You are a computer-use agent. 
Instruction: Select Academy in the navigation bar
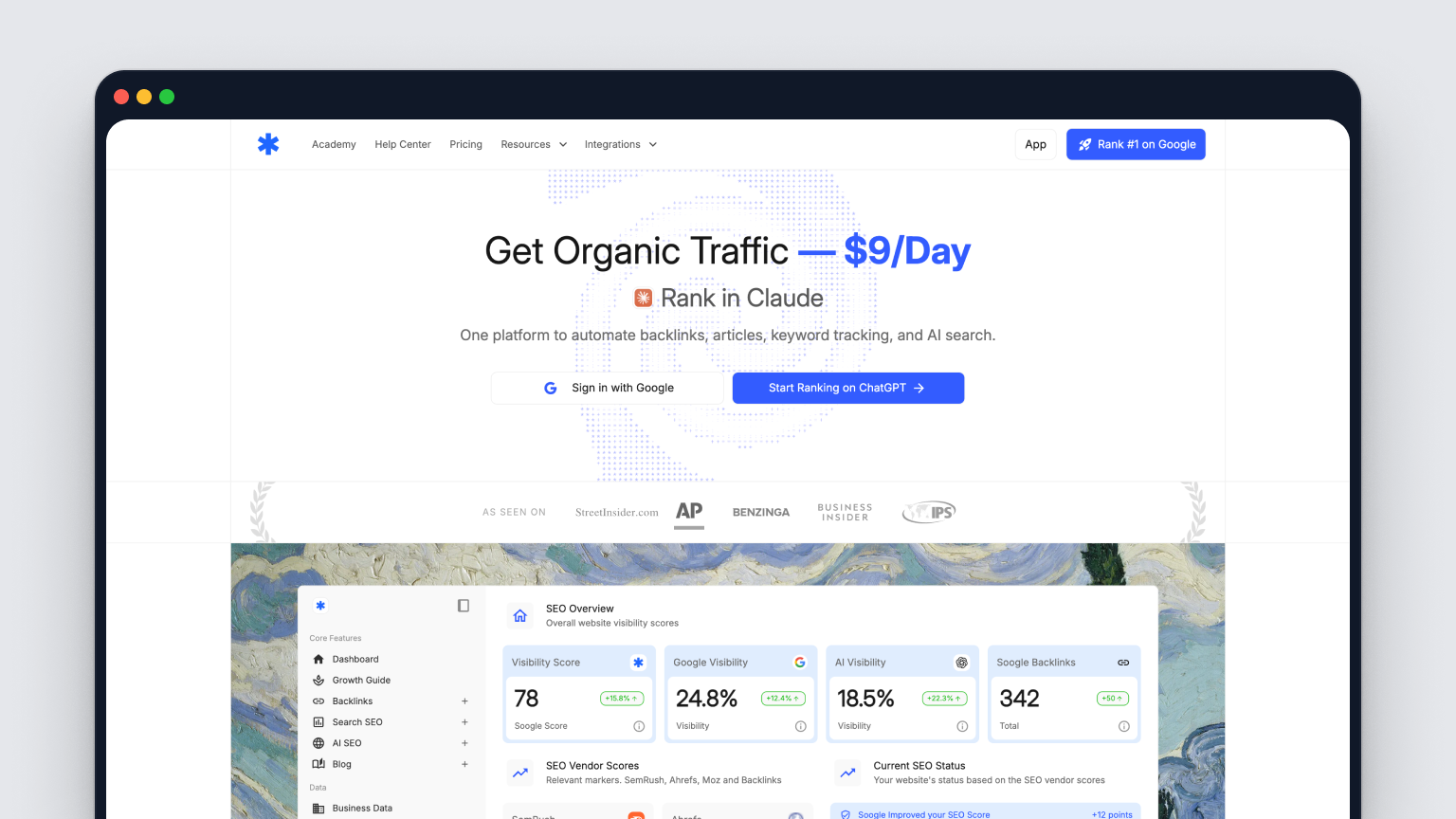point(334,144)
